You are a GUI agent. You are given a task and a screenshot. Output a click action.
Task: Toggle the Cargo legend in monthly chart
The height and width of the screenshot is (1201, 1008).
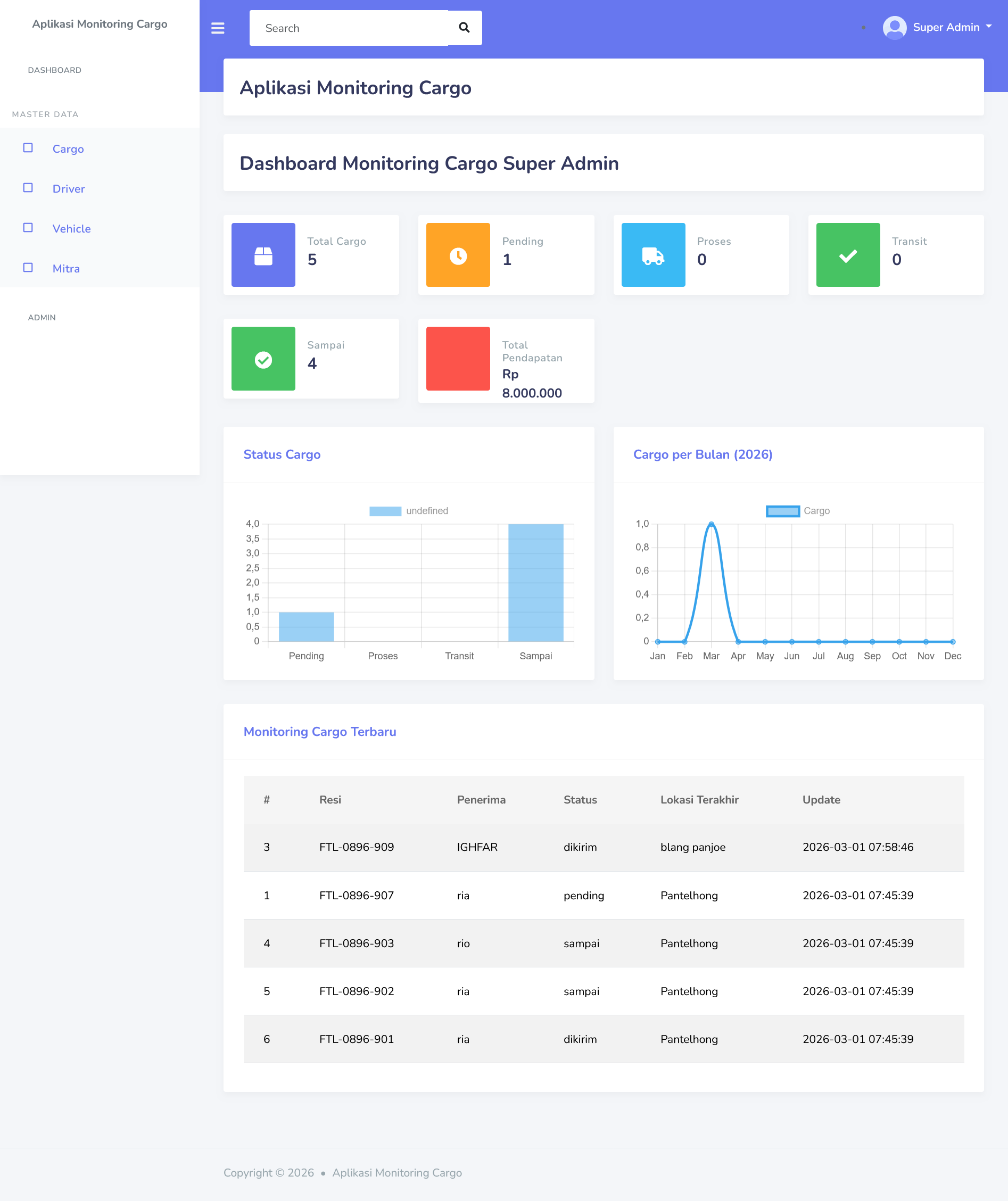797,511
